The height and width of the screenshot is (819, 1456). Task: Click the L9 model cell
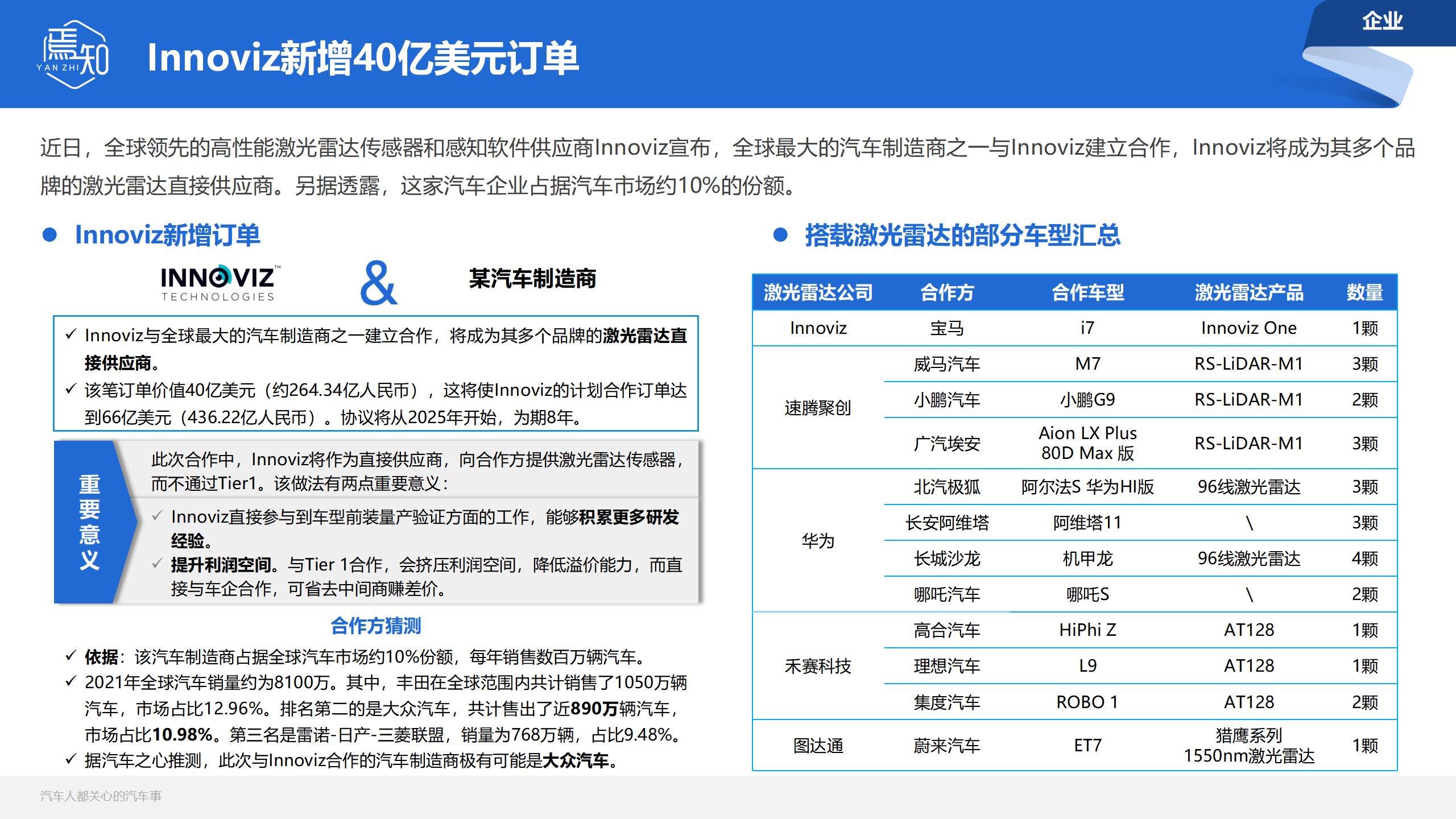click(1087, 666)
